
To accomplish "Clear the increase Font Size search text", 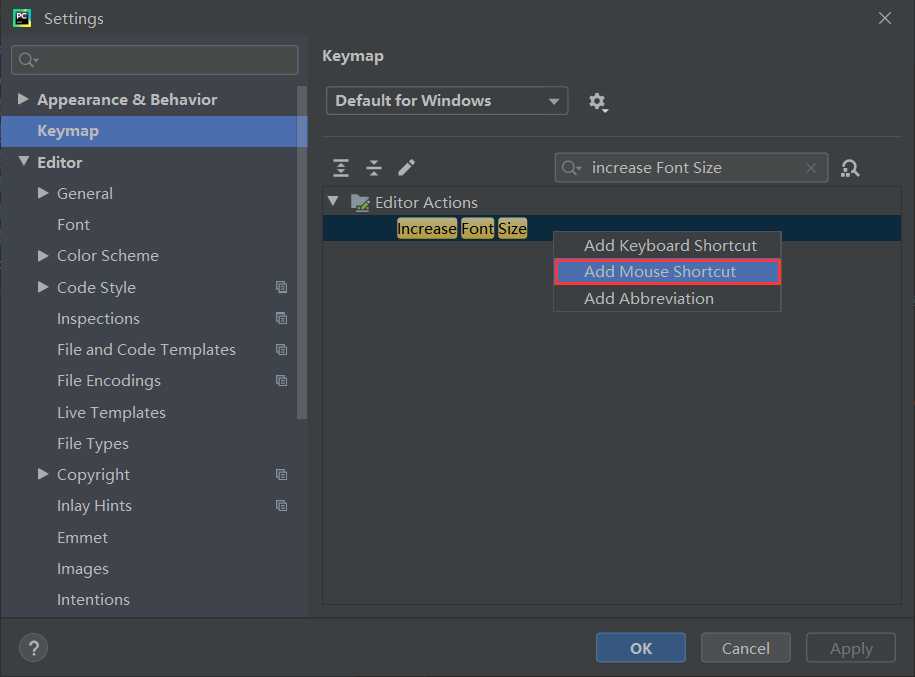I will [811, 168].
